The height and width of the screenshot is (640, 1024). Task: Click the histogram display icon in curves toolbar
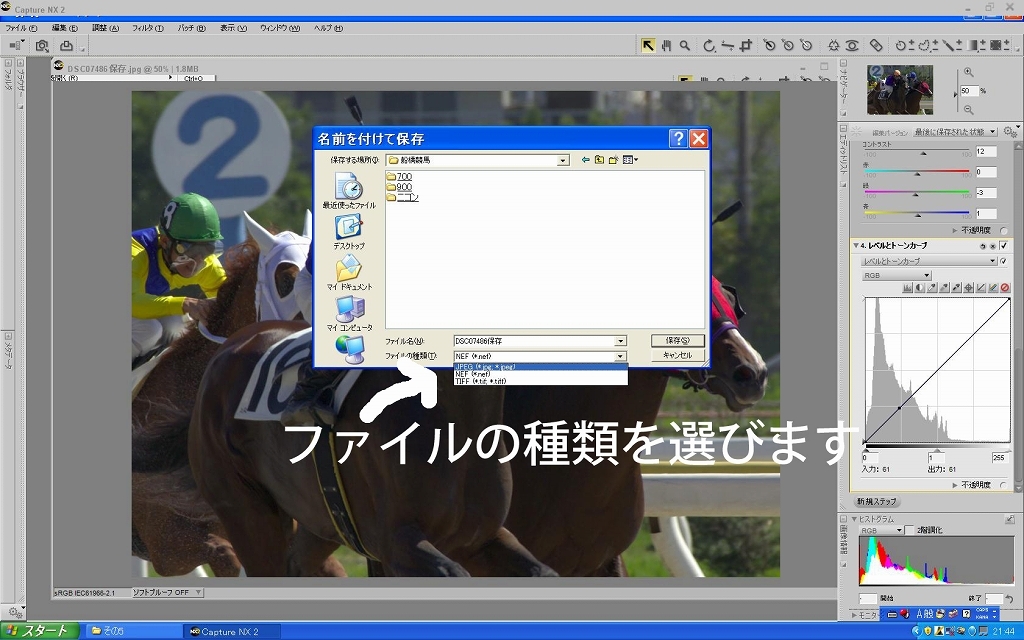pyautogui.click(x=907, y=287)
